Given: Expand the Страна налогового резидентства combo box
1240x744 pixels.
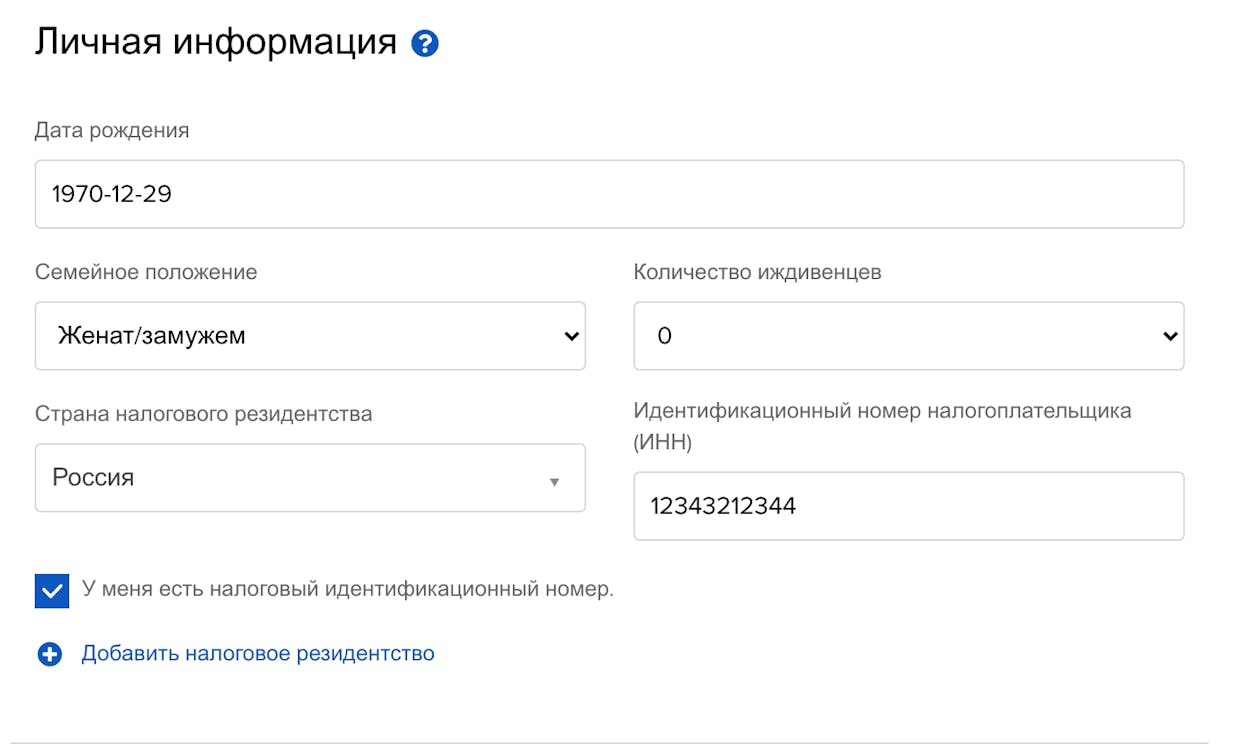Looking at the screenshot, I should (310, 478).
